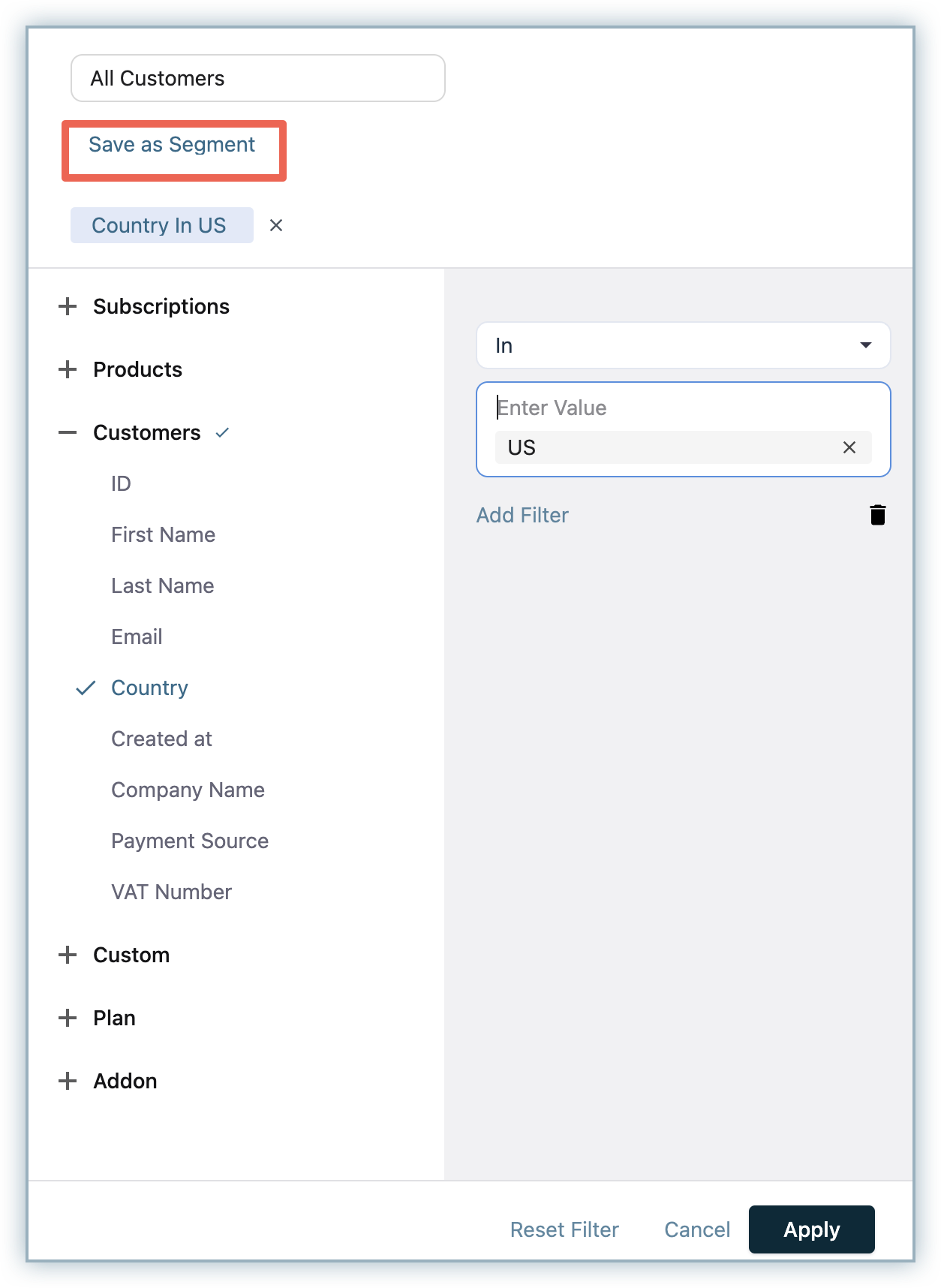The image size is (941, 1288).
Task: Expand the Addon category
Action: point(68,1081)
